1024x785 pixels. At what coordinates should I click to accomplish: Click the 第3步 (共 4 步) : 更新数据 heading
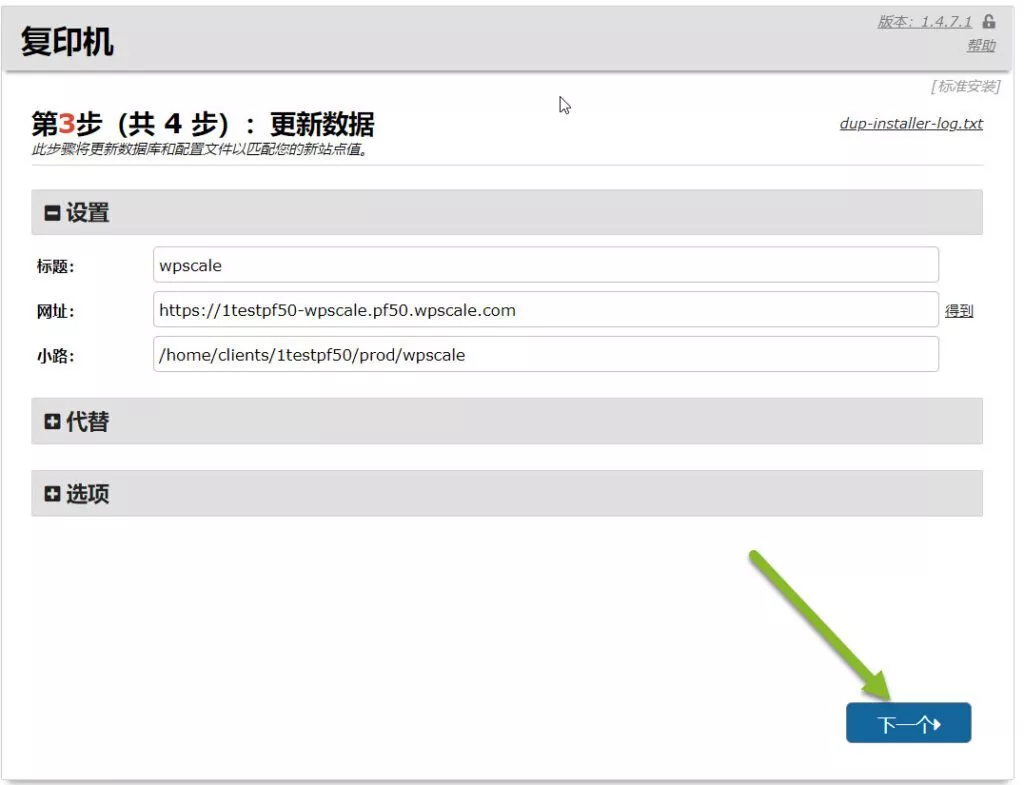[203, 123]
